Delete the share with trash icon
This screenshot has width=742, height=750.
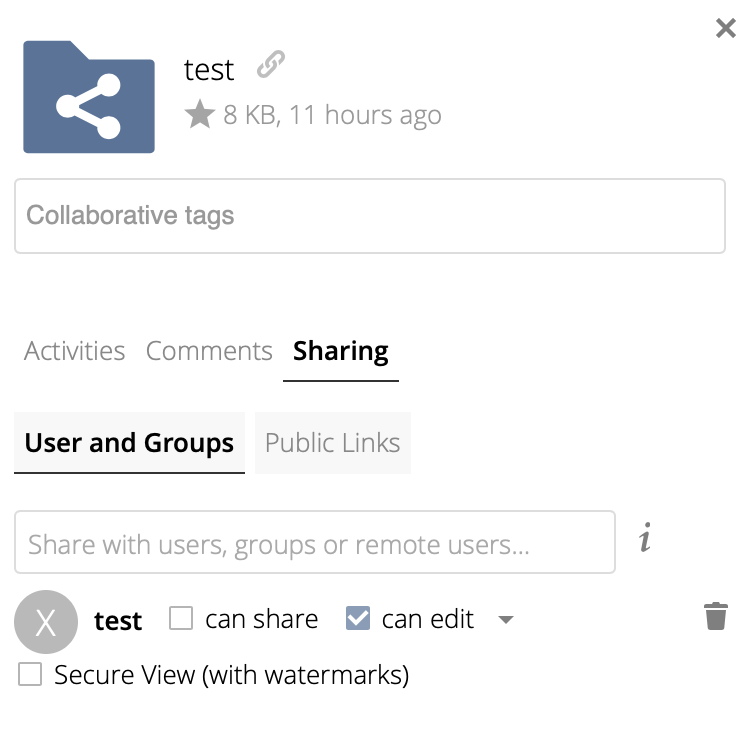[716, 616]
